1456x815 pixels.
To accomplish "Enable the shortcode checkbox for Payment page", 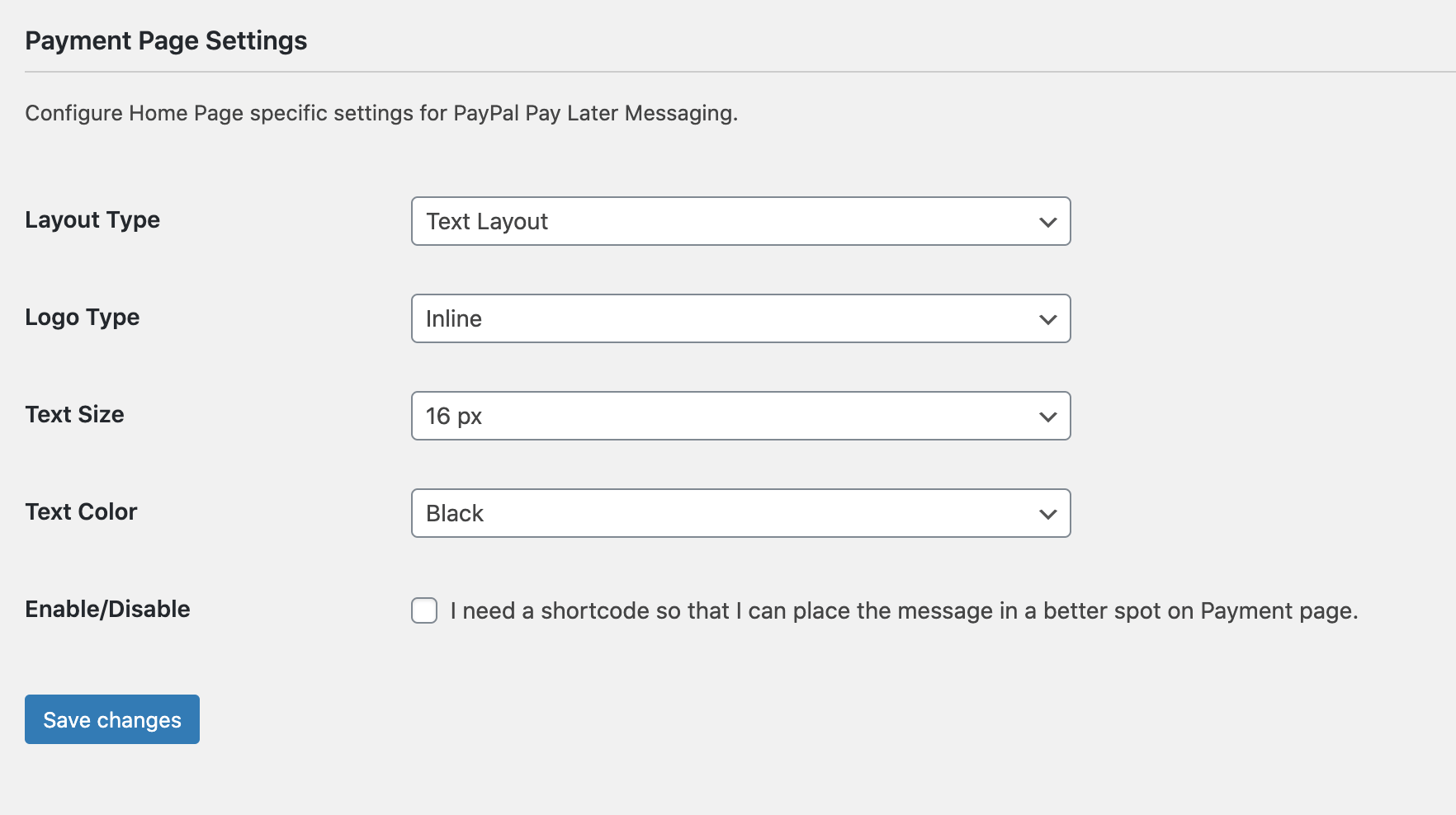I will coord(424,610).
